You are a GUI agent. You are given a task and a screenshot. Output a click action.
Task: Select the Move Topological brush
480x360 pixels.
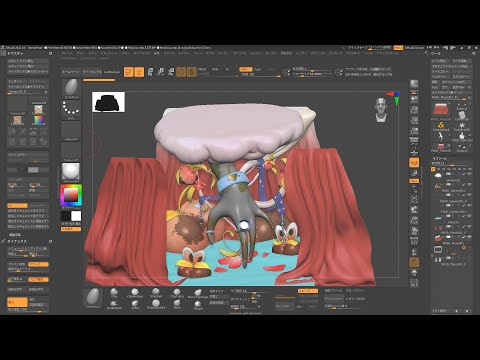[x=198, y=294]
